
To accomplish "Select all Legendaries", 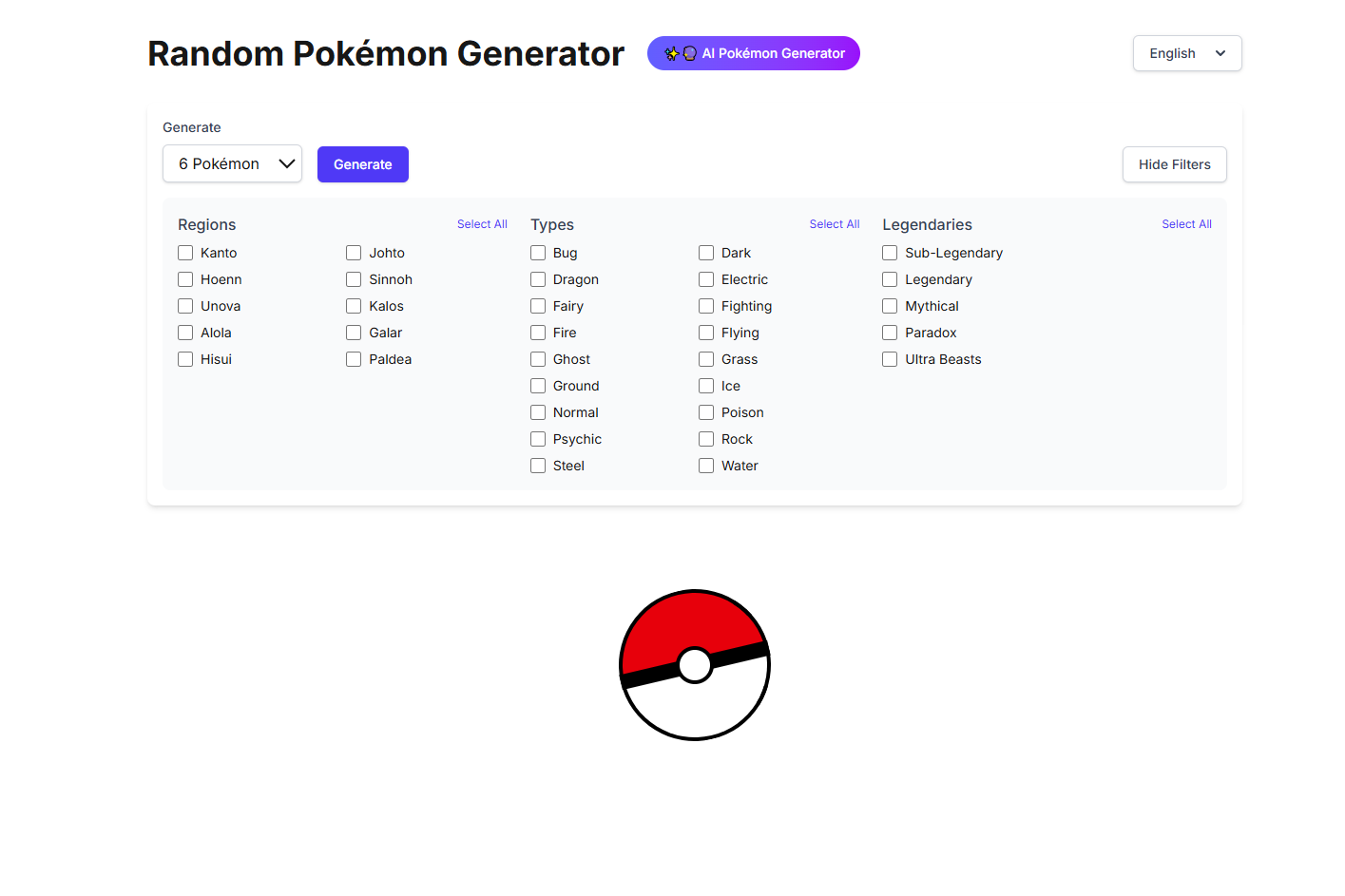I will (1186, 224).
